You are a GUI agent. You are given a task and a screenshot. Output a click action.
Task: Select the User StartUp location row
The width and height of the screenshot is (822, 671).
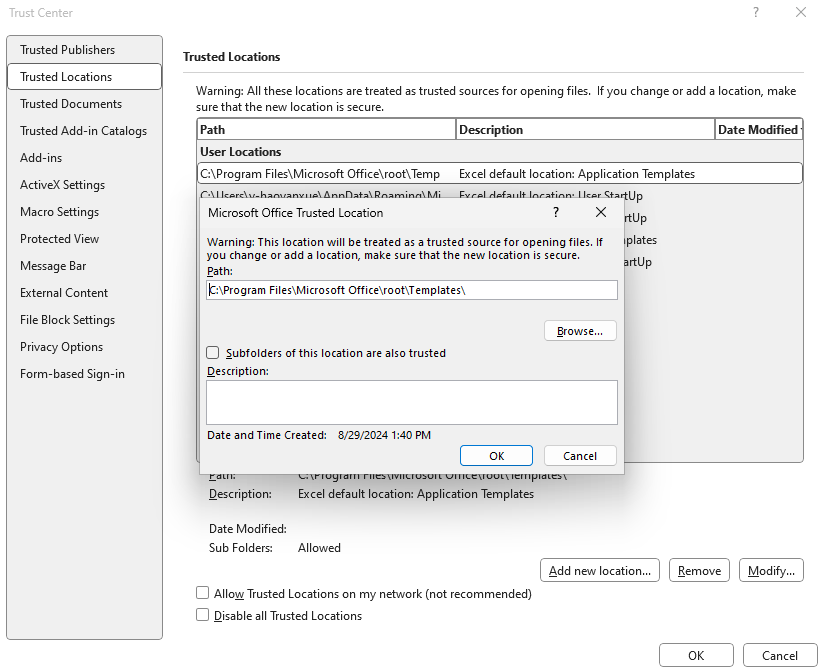pos(500,194)
